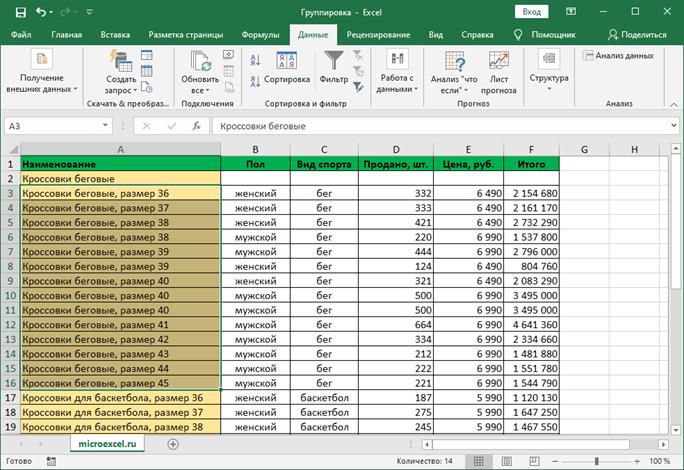684x470 pixels.
Task: Add a new sheet with plus icon
Action: 173,443
